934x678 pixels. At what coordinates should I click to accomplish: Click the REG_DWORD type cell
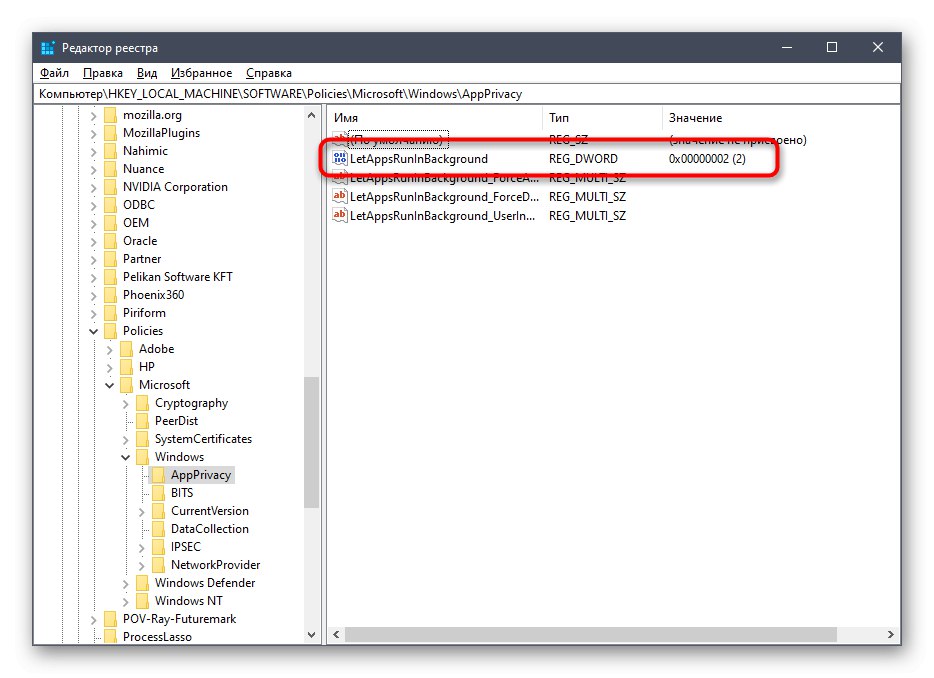(x=583, y=158)
